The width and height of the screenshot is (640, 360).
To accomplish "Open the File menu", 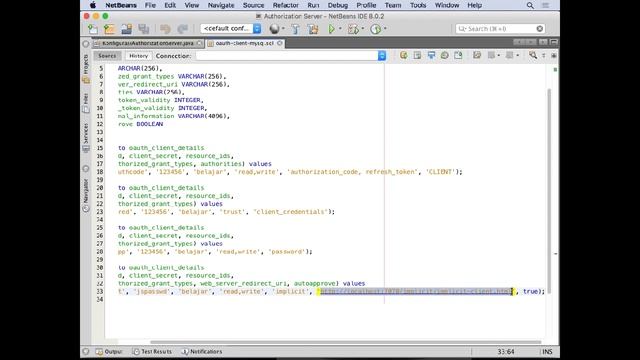I will pos(150,5).
